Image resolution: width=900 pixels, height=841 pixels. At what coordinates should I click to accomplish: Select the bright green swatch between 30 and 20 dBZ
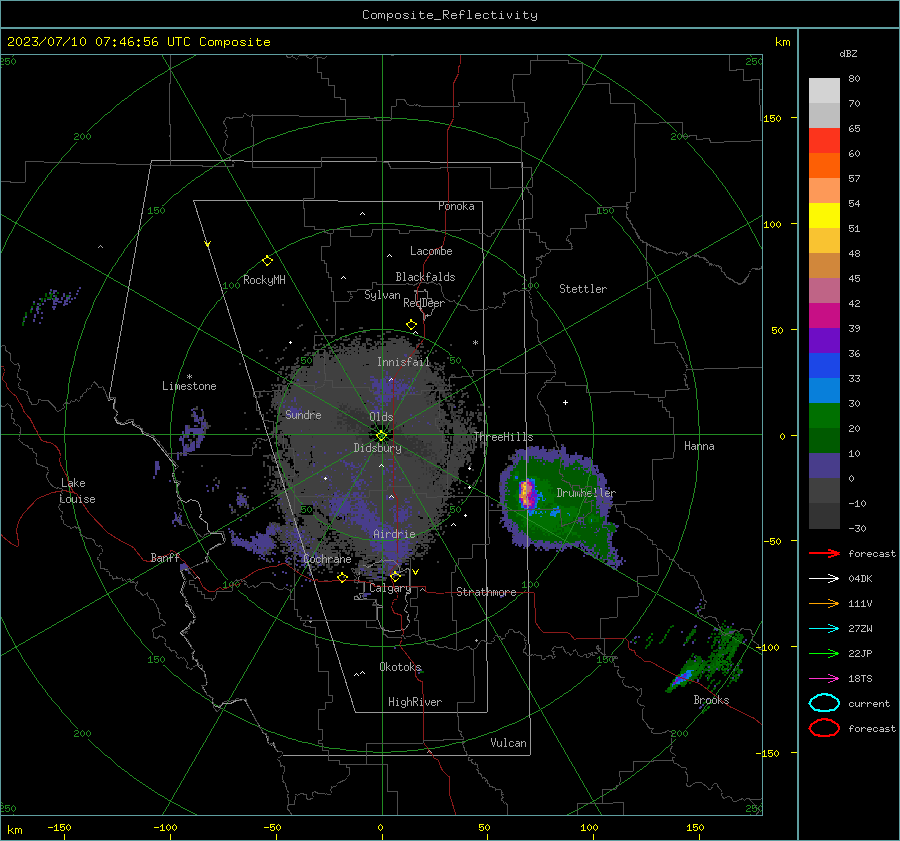click(824, 416)
